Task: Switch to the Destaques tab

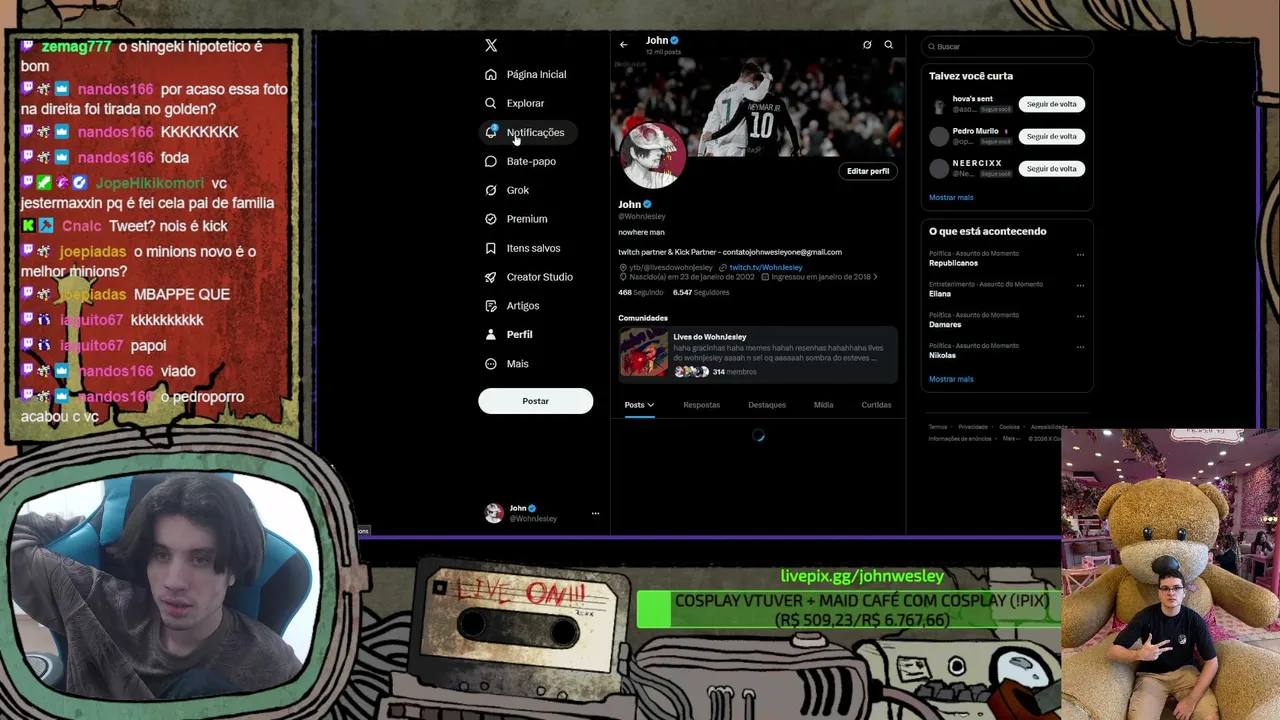Action: click(x=767, y=405)
